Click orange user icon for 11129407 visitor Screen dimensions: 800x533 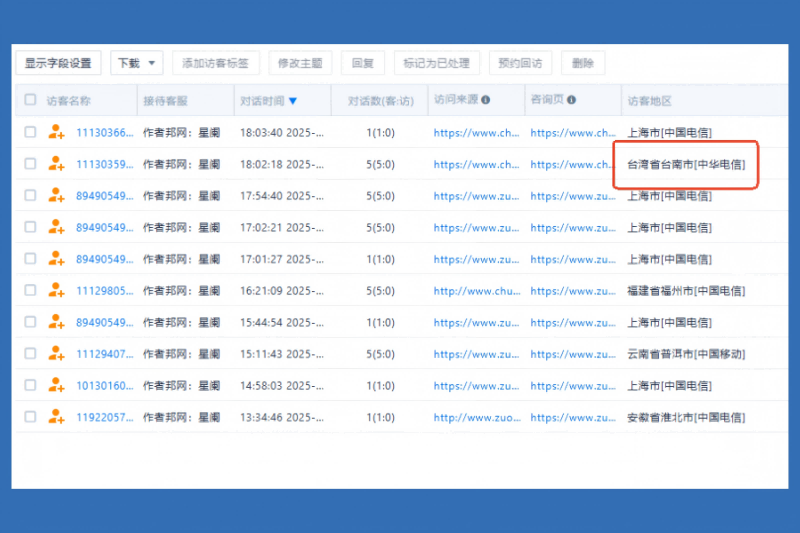[x=56, y=354]
